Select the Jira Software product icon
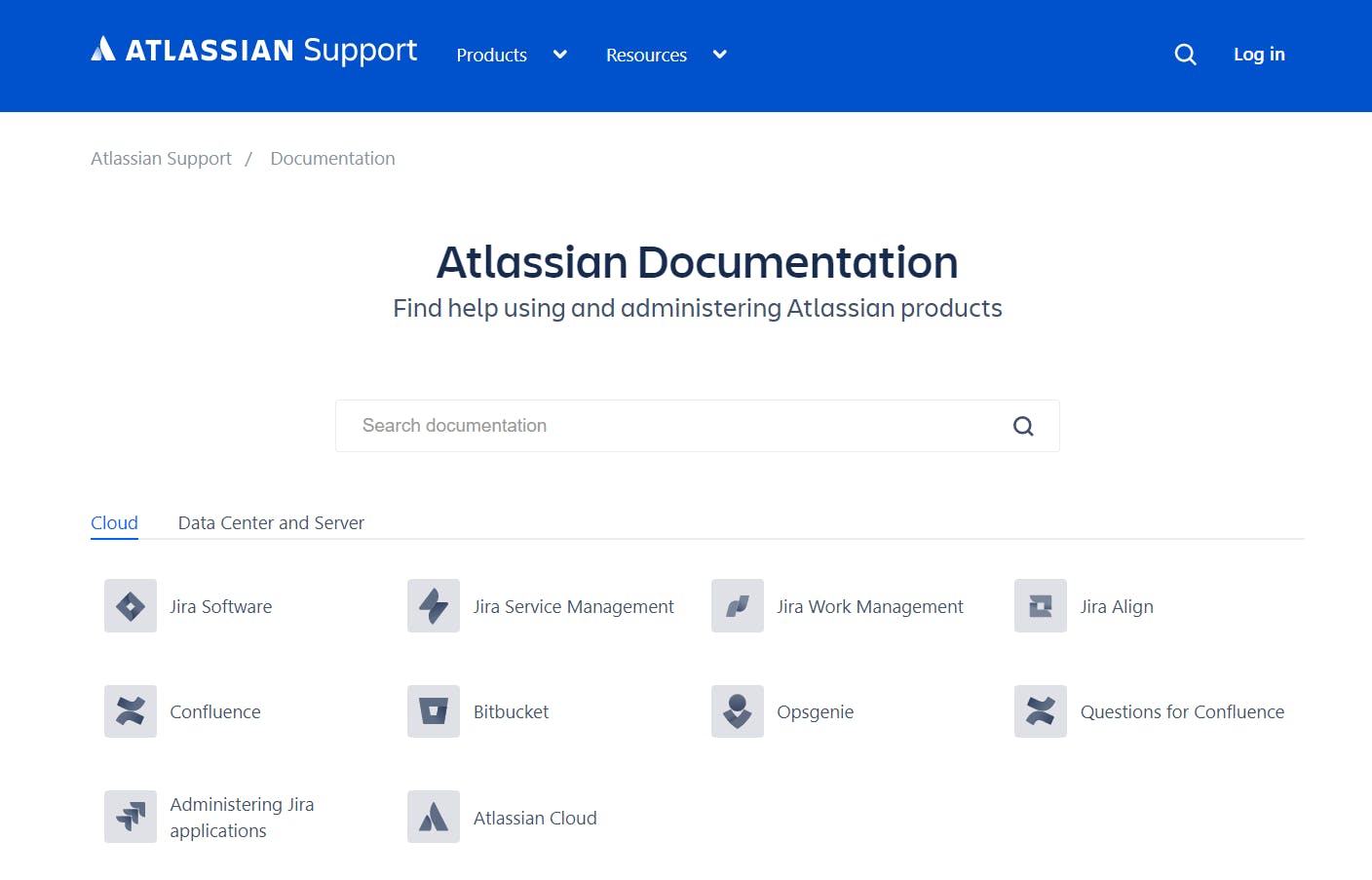 pos(131,606)
